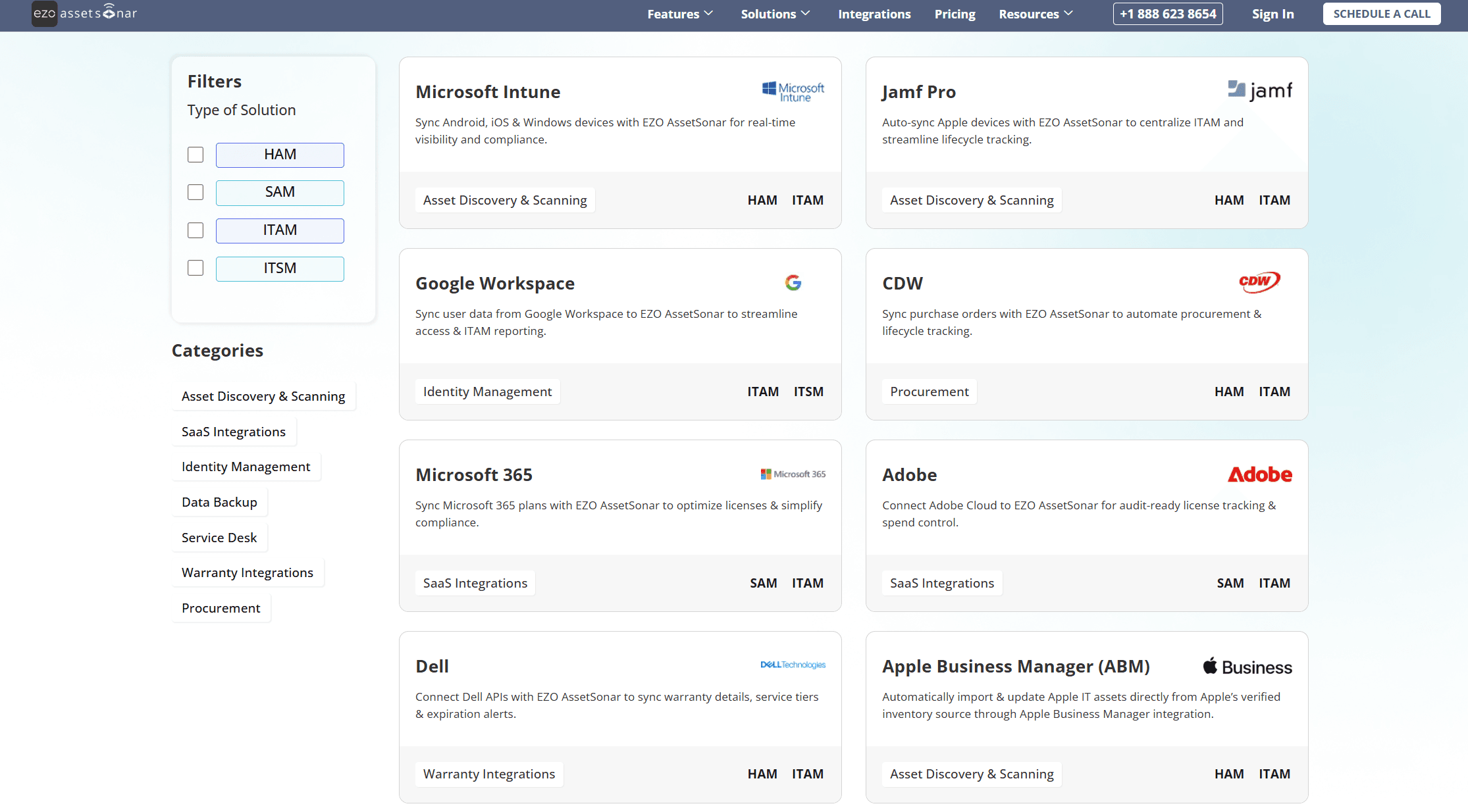Click the Dell Technologies logo
The height and width of the screenshot is (812, 1468).
pyautogui.click(x=793, y=665)
